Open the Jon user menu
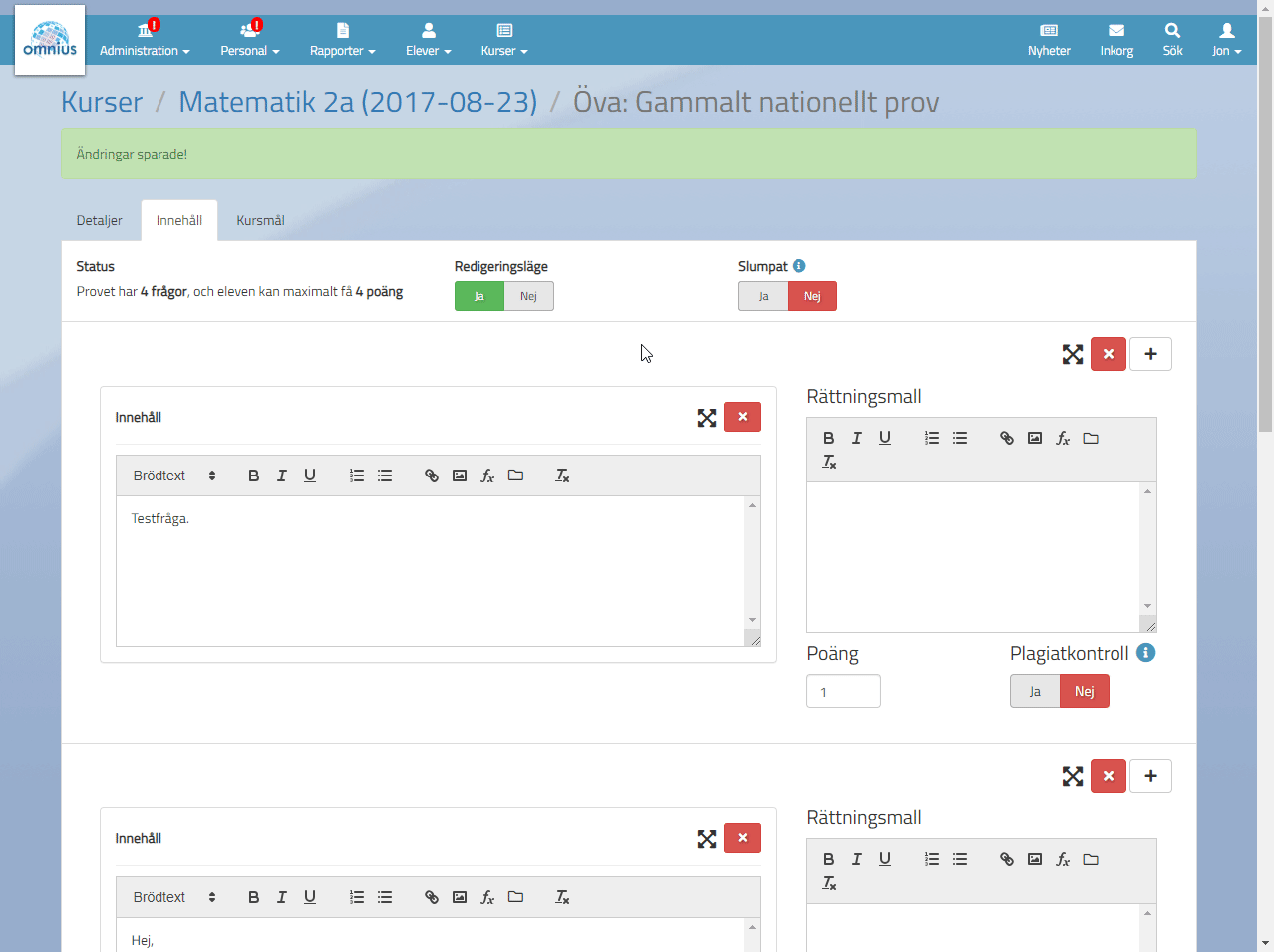Viewport: 1274px width, 952px height. tap(1226, 39)
